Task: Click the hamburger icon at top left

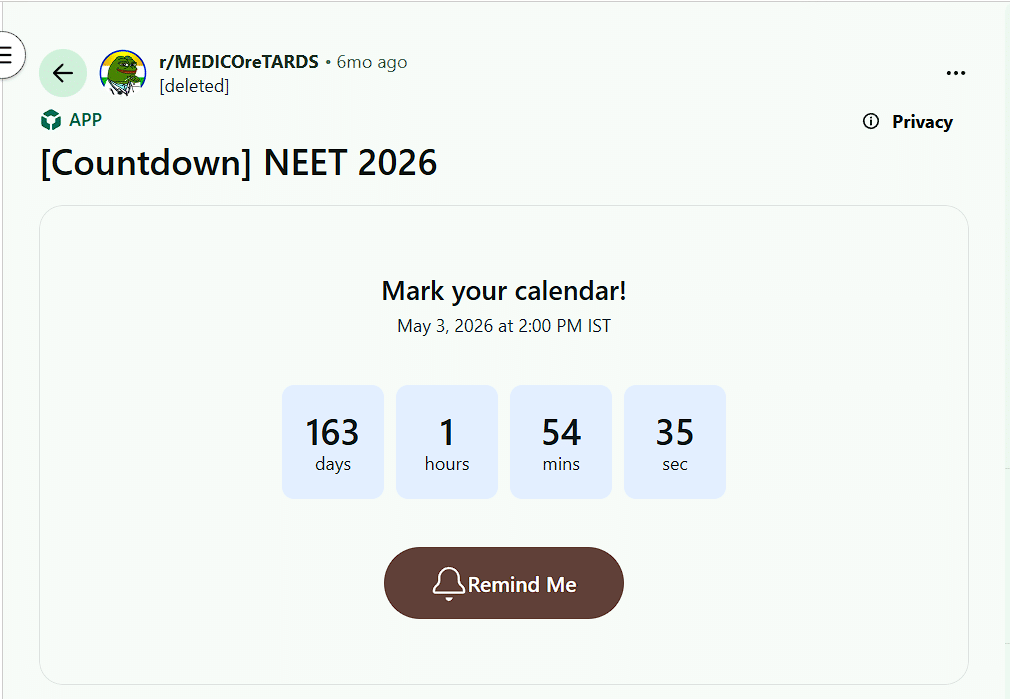Action: 5,54
